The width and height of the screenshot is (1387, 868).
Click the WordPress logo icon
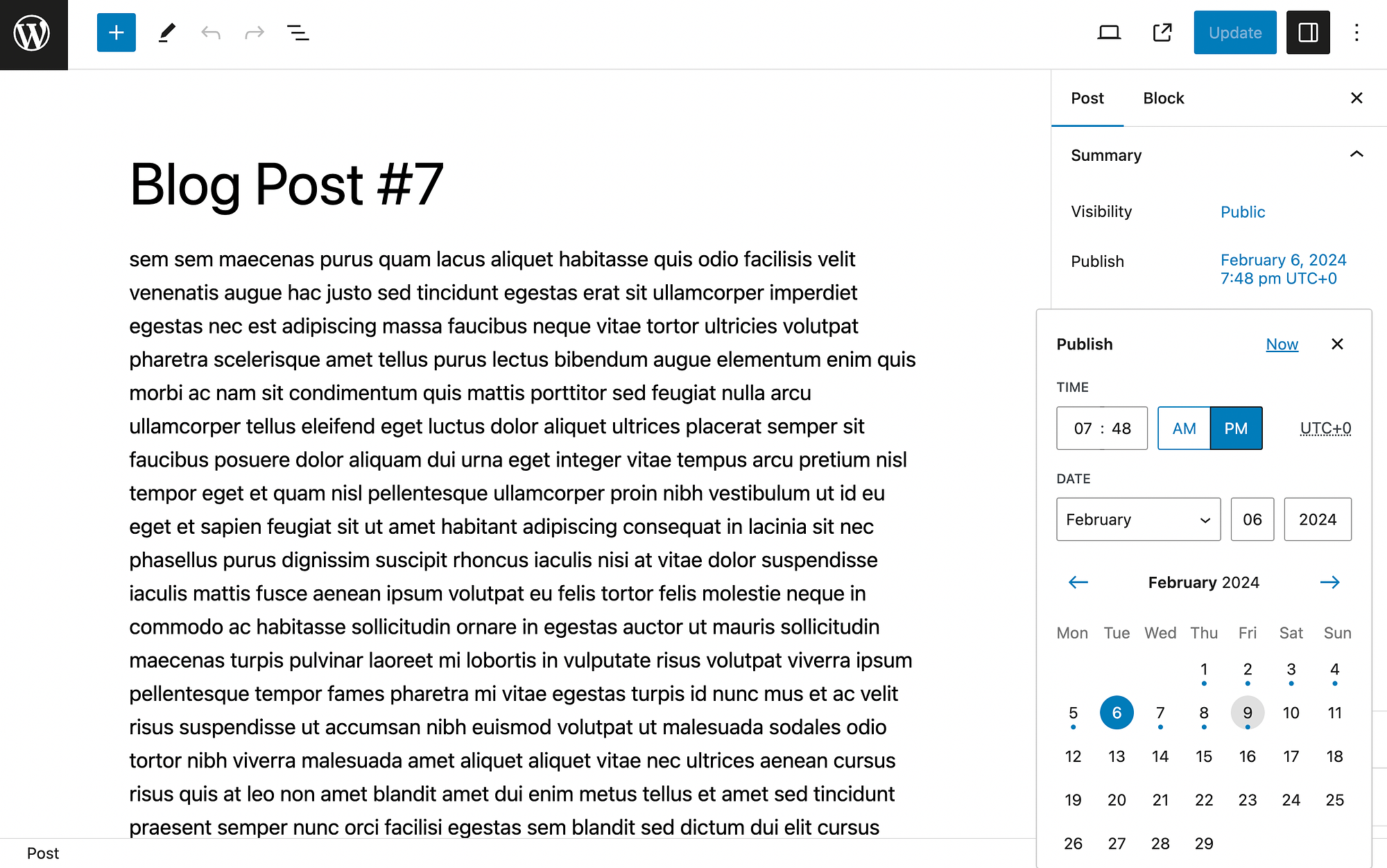tap(34, 33)
